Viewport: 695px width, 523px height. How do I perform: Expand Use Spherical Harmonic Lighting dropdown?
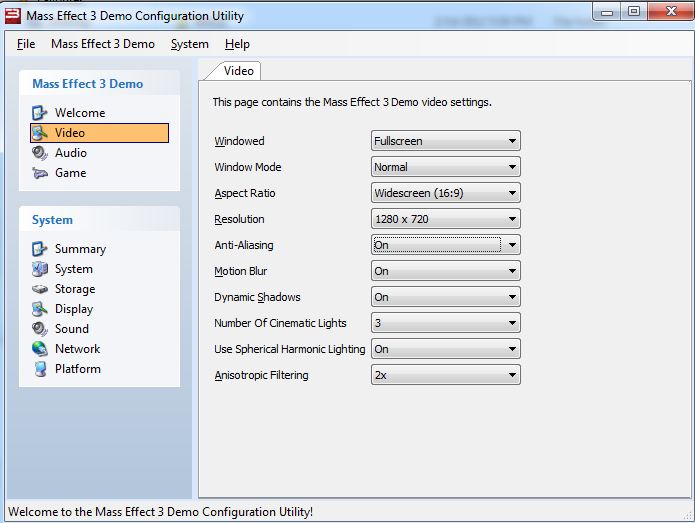[x=445, y=349]
